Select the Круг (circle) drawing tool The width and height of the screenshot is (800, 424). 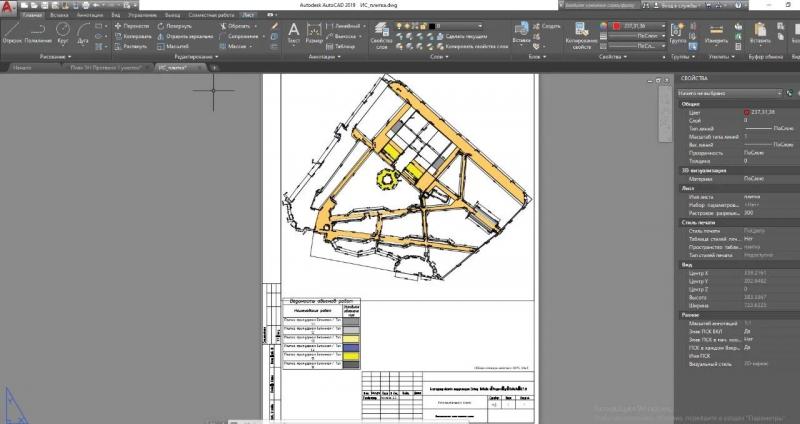pyautogui.click(x=63, y=34)
